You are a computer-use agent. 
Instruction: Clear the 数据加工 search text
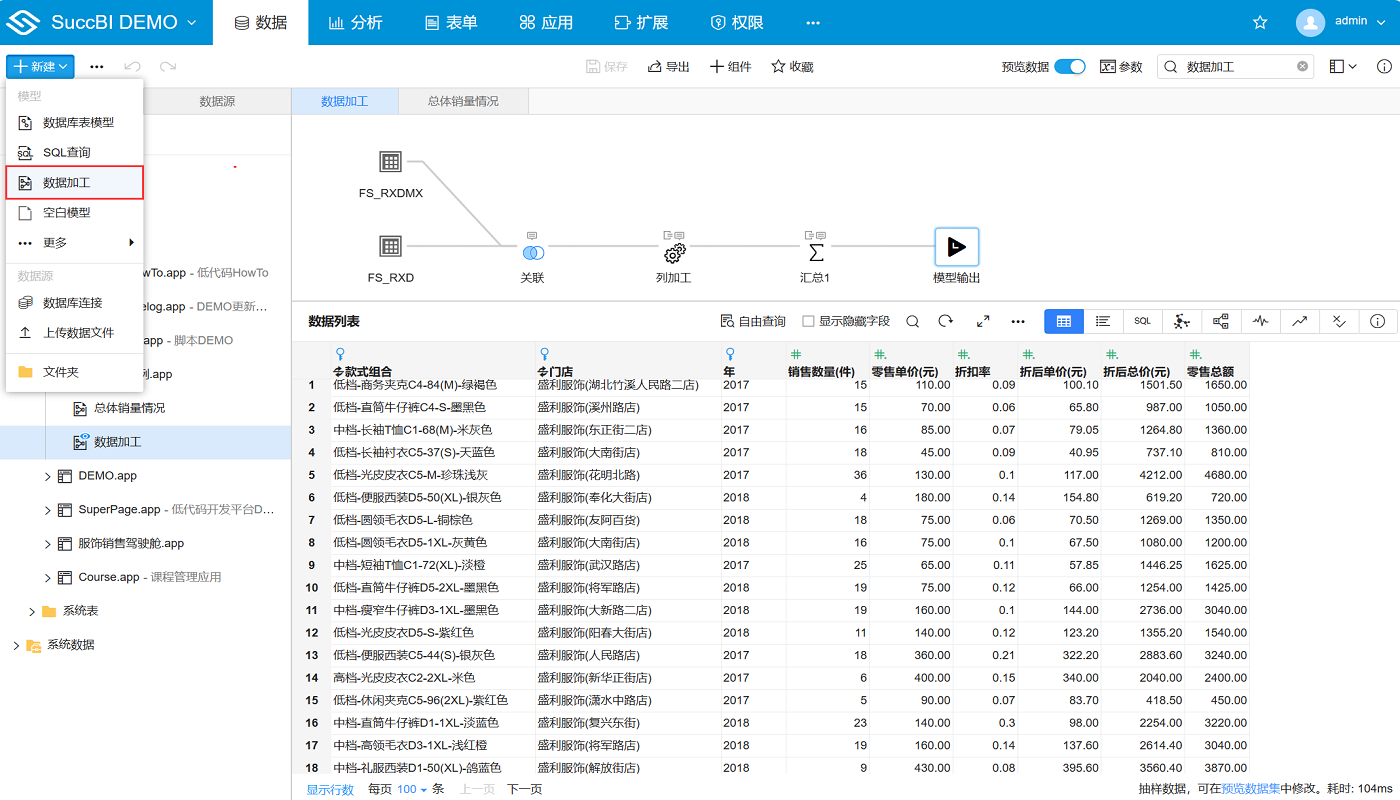1302,66
